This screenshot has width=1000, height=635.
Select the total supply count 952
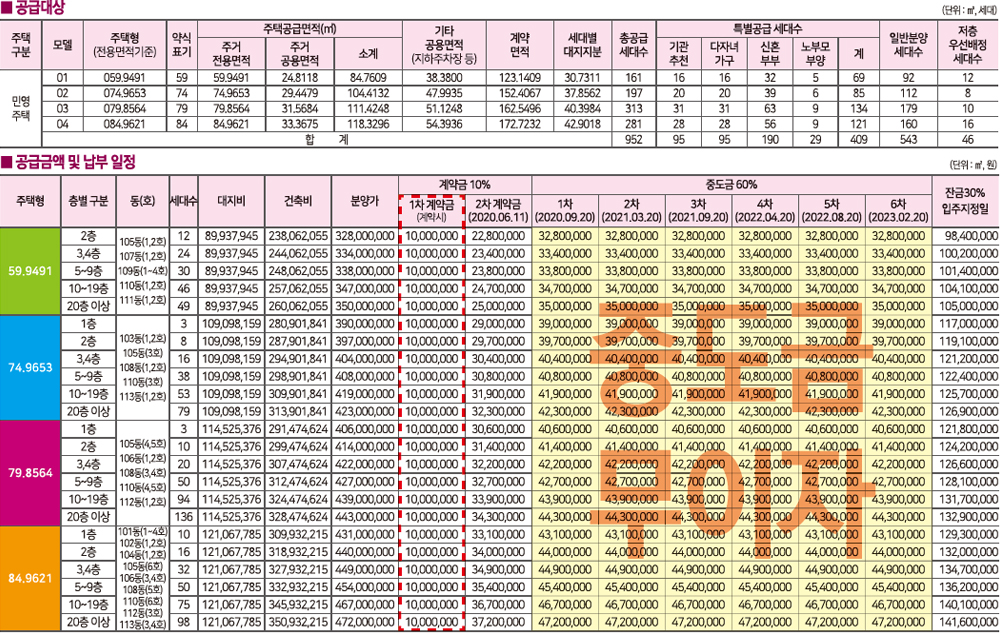(634, 139)
